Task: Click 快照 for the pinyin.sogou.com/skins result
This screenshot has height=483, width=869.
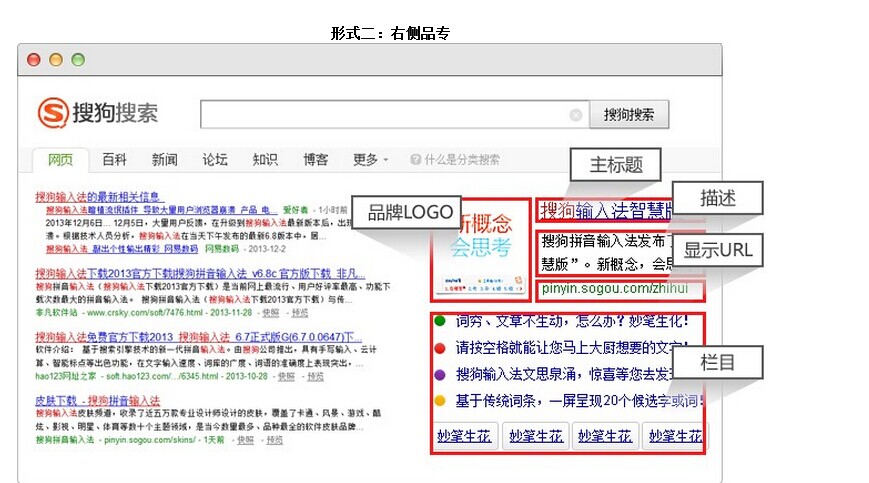Action: (245, 440)
